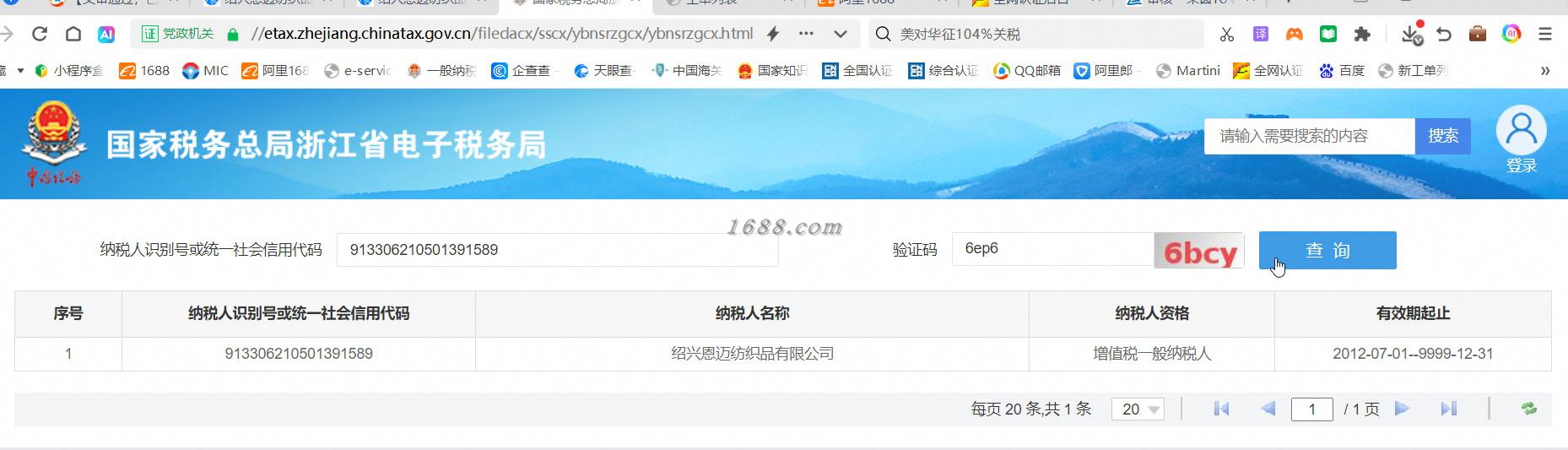The width and height of the screenshot is (1568, 450).
Task: Show more bookmarks with double chevron
Action: (x=1545, y=71)
